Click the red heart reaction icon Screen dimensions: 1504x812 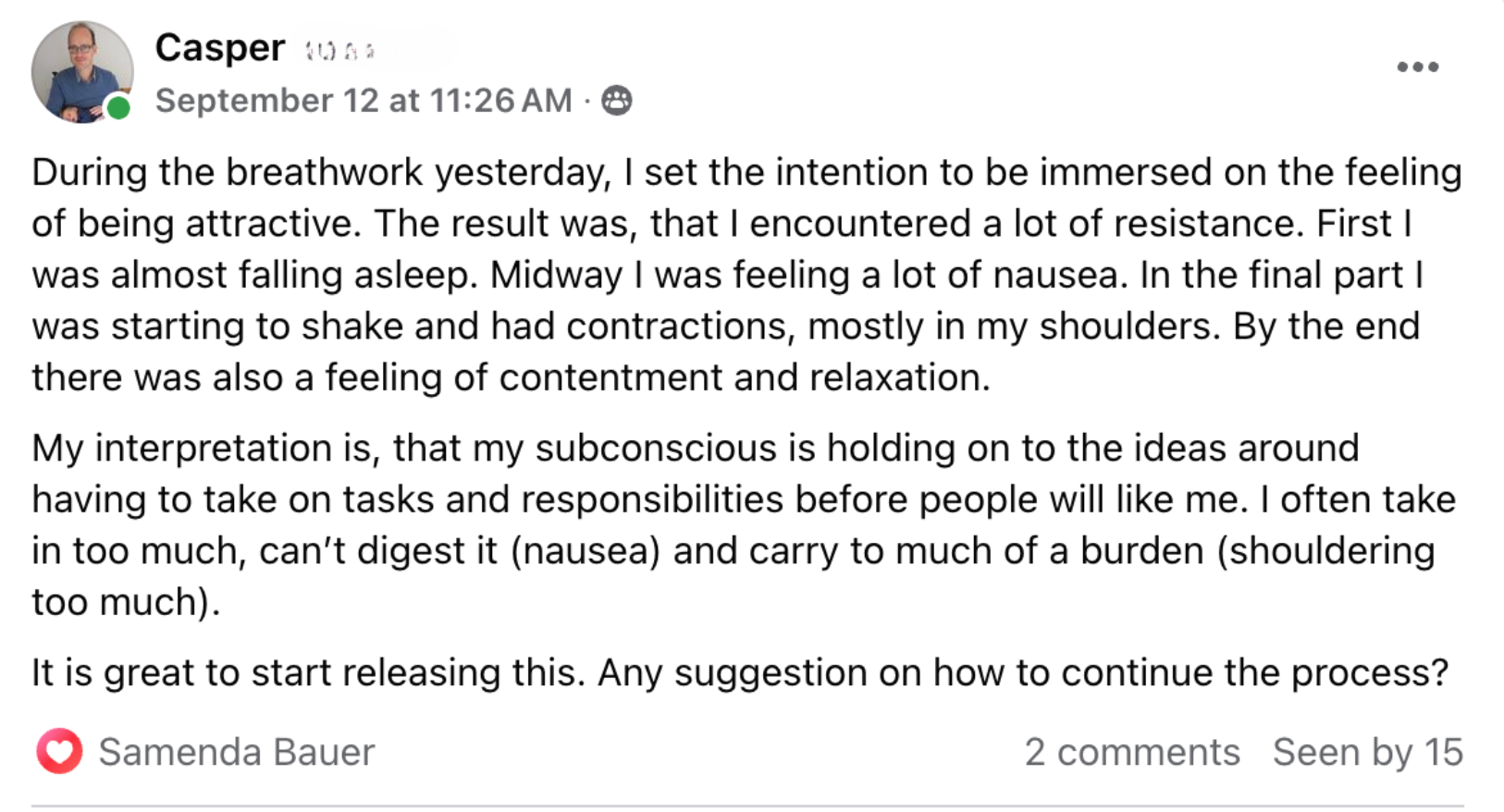(x=59, y=751)
